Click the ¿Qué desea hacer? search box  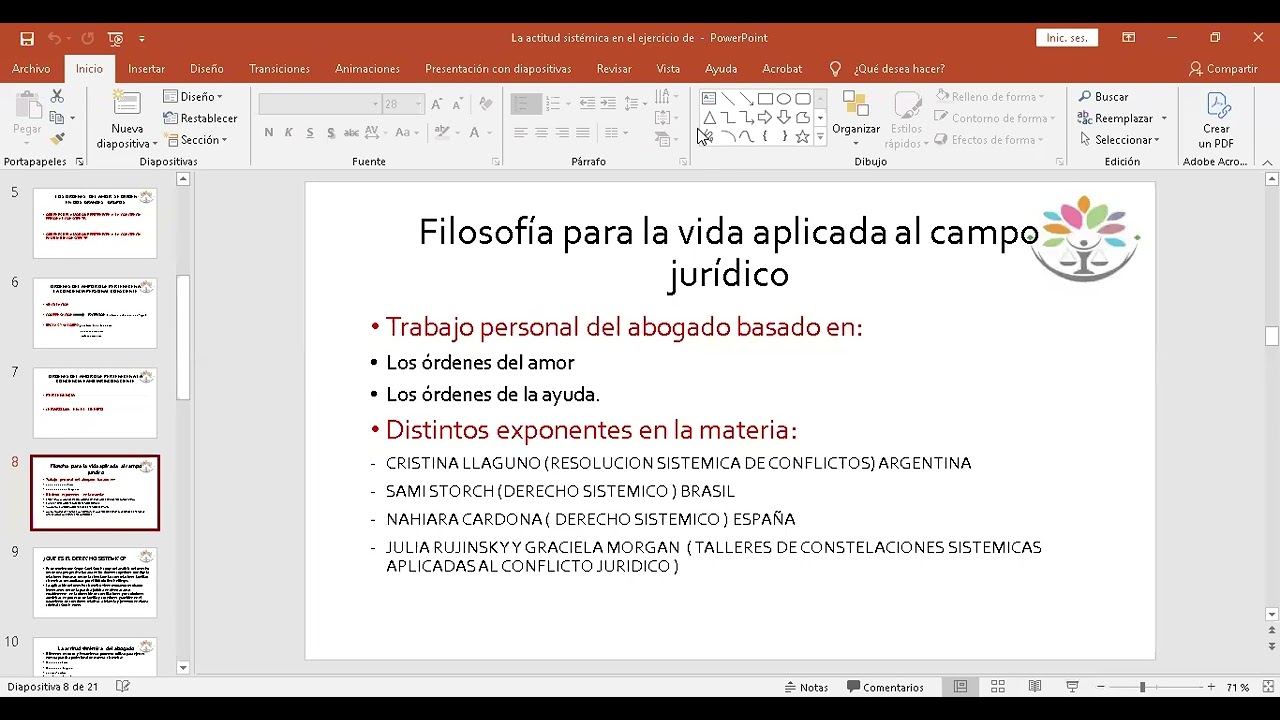[x=898, y=69]
